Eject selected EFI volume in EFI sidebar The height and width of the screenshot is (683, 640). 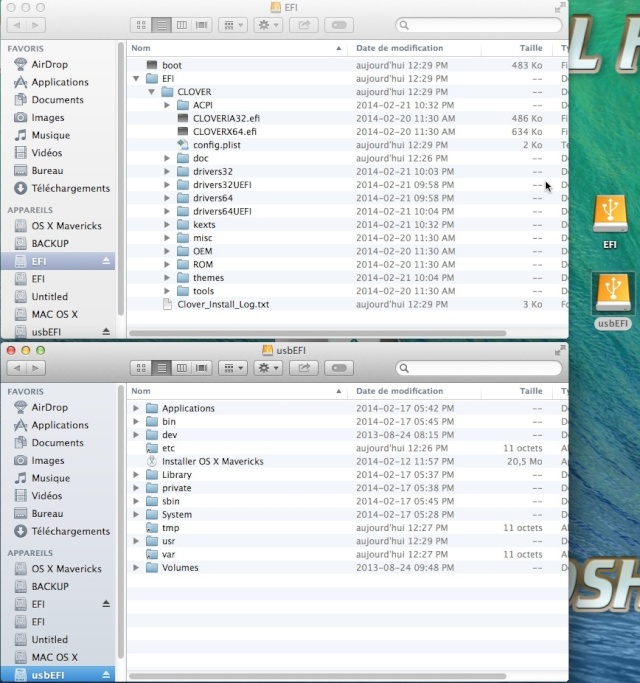pyautogui.click(x=106, y=261)
